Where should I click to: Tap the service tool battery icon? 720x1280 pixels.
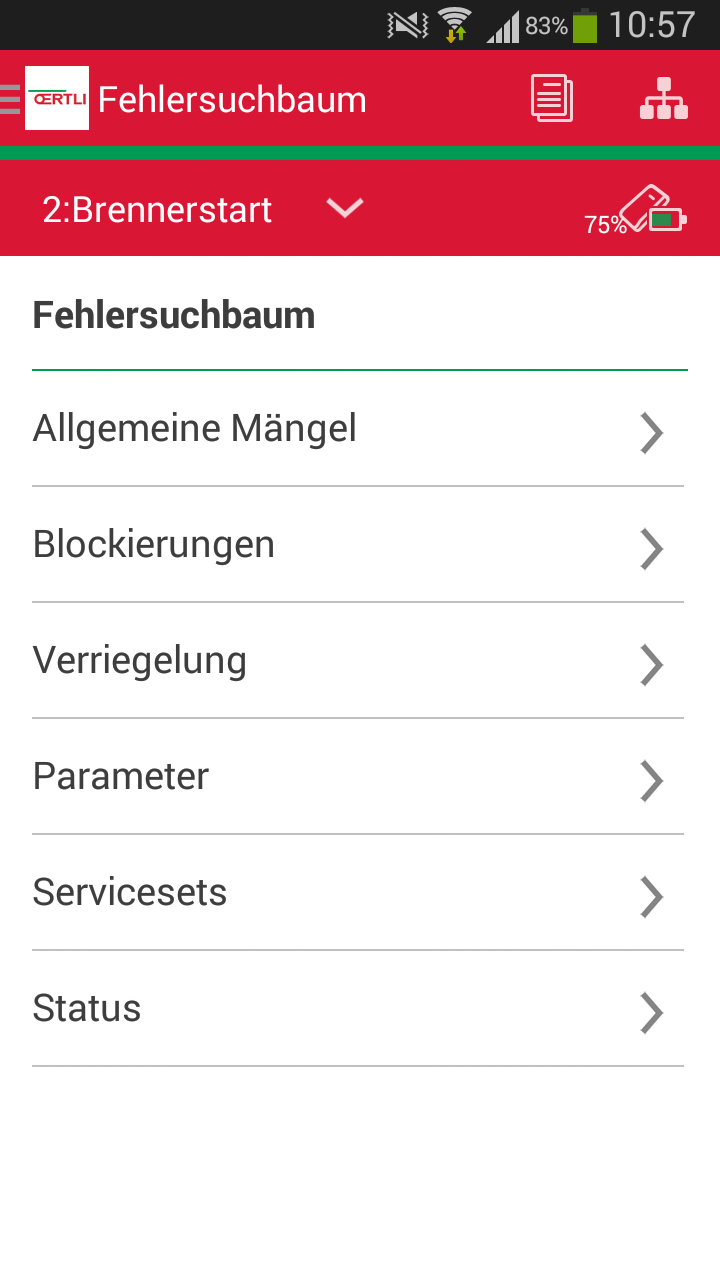tap(654, 209)
